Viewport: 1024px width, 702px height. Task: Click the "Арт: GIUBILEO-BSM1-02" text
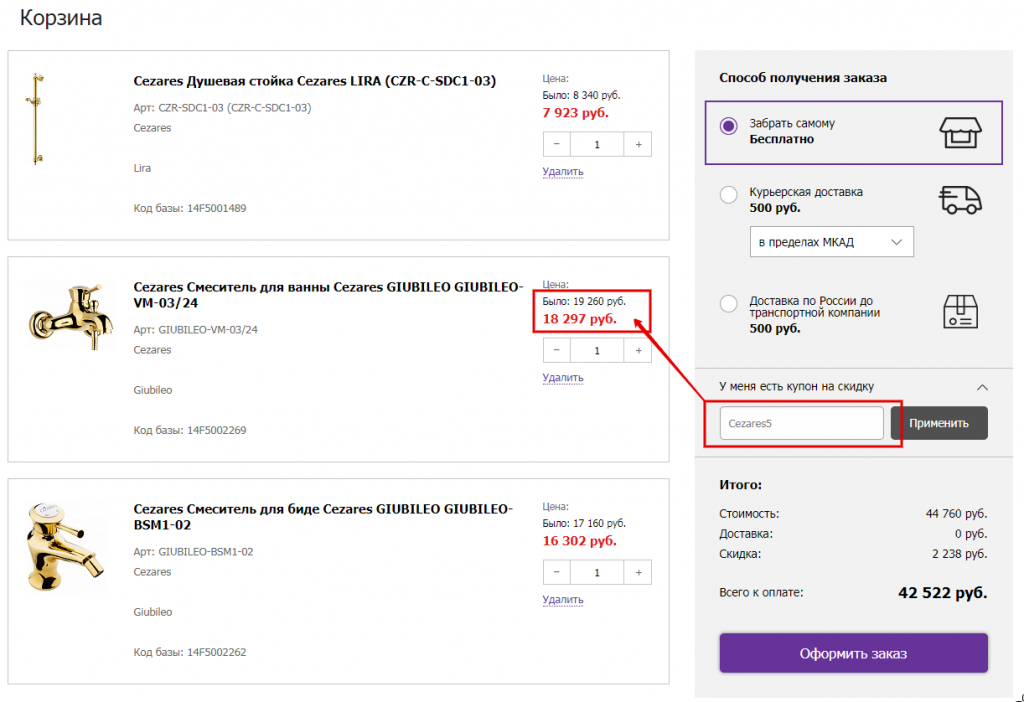tap(193, 552)
